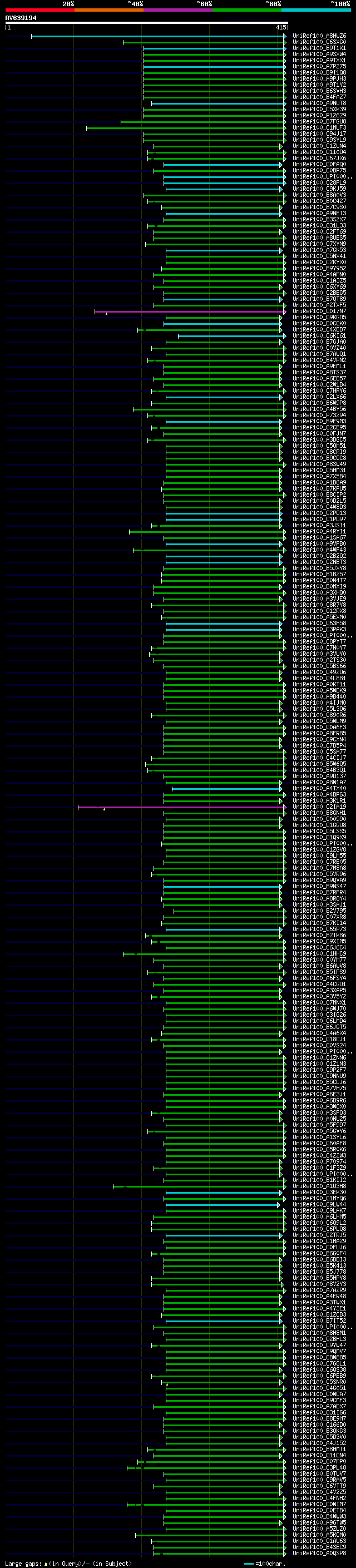Click the green alignment bar of UniRef100_C1MUF3

(186, 128)
